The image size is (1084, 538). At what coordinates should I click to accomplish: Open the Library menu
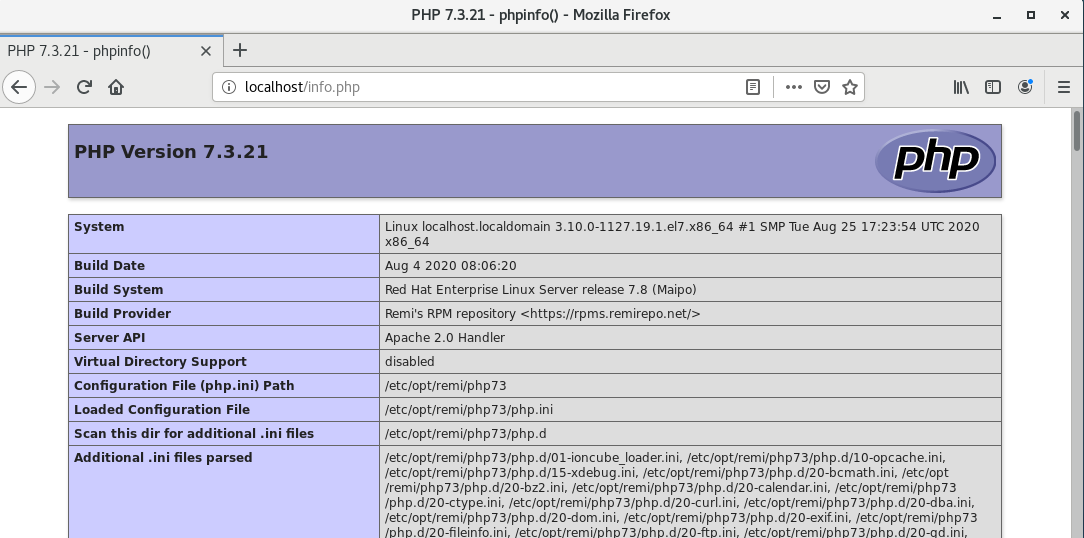961,87
